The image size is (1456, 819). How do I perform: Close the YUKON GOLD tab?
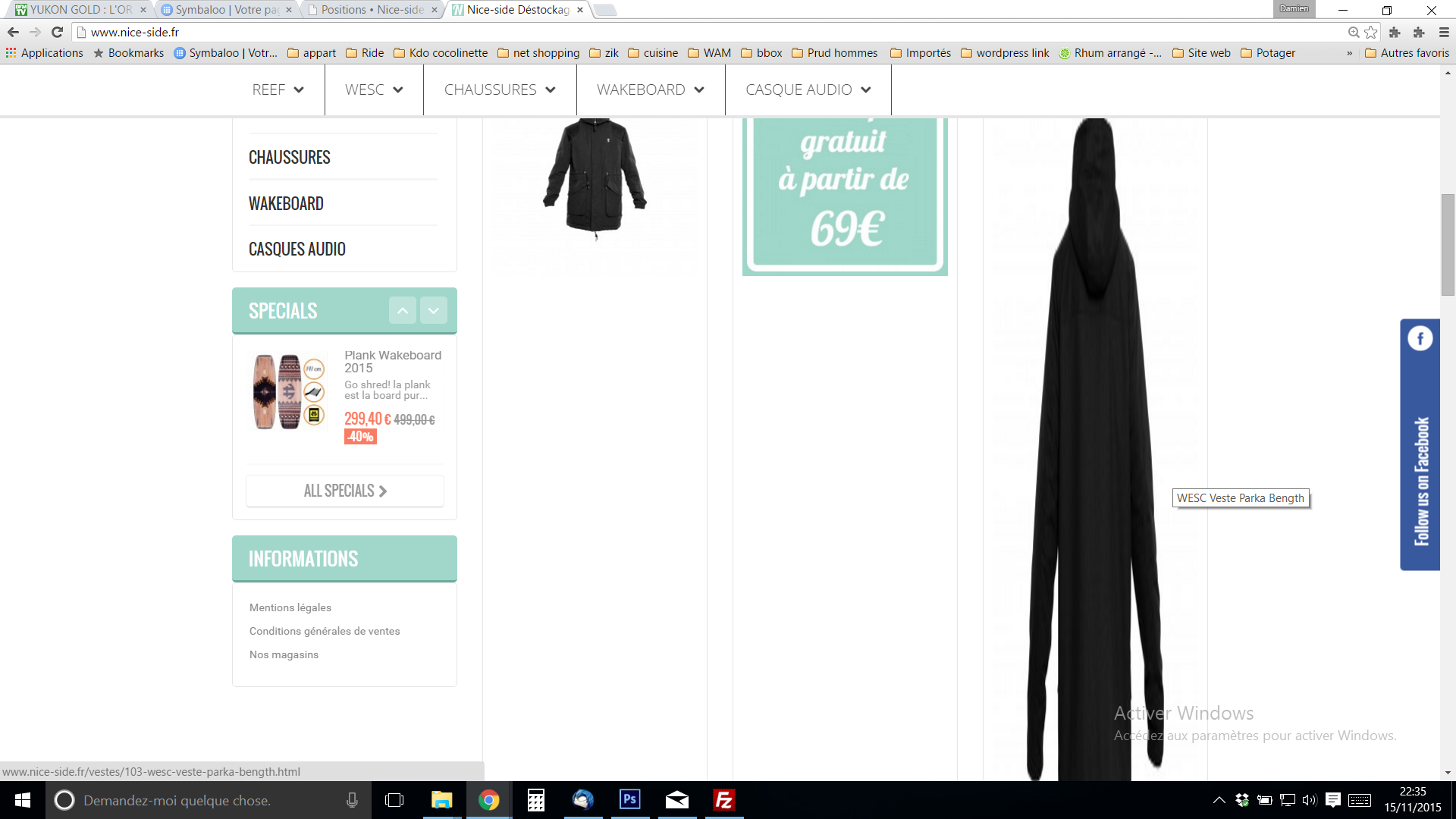[x=143, y=10]
